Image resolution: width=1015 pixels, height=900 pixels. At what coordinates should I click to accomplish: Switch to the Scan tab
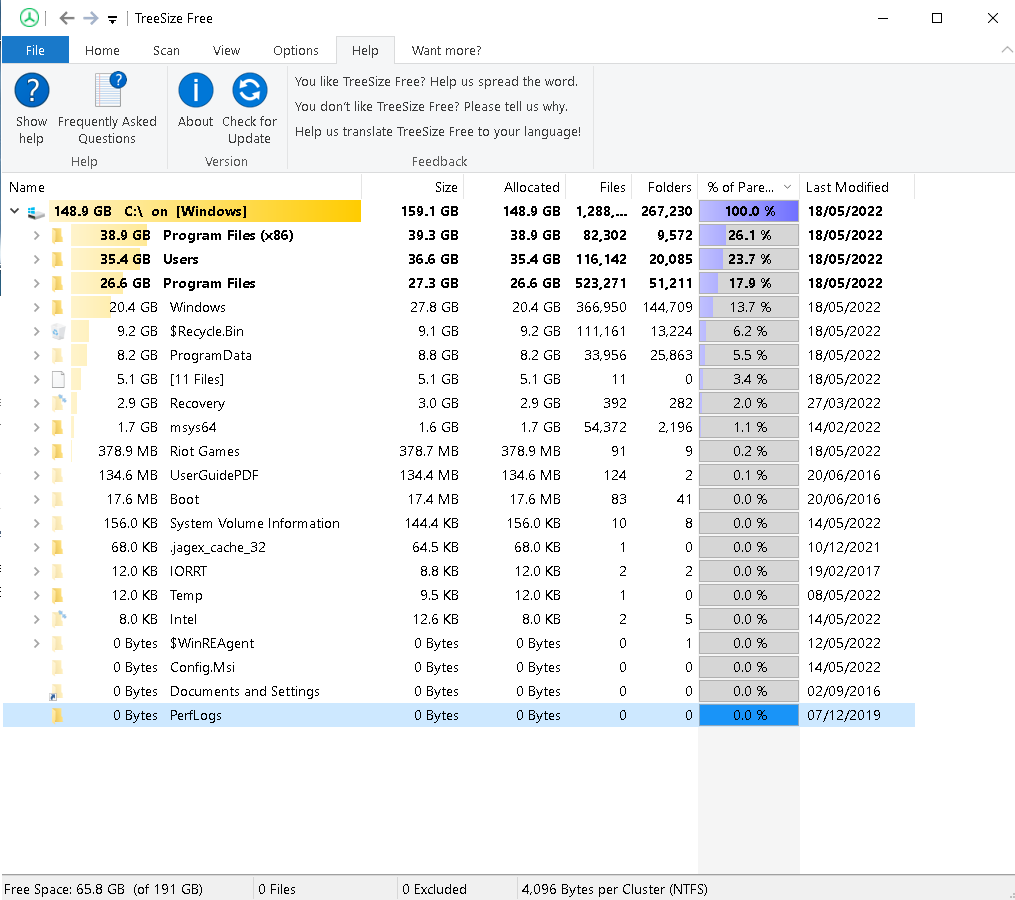coord(166,50)
